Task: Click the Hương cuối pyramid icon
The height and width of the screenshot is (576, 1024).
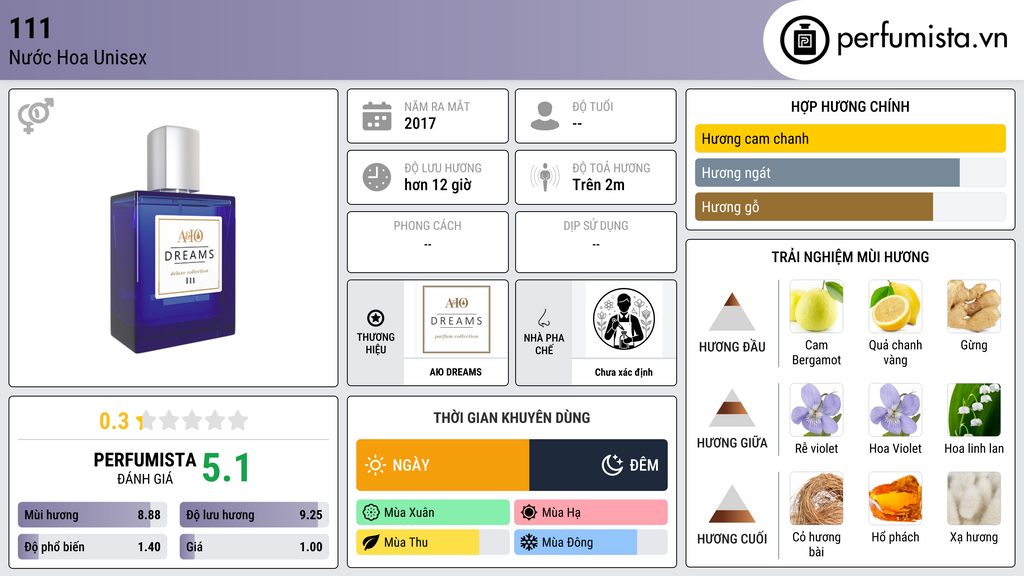Action: (x=732, y=504)
